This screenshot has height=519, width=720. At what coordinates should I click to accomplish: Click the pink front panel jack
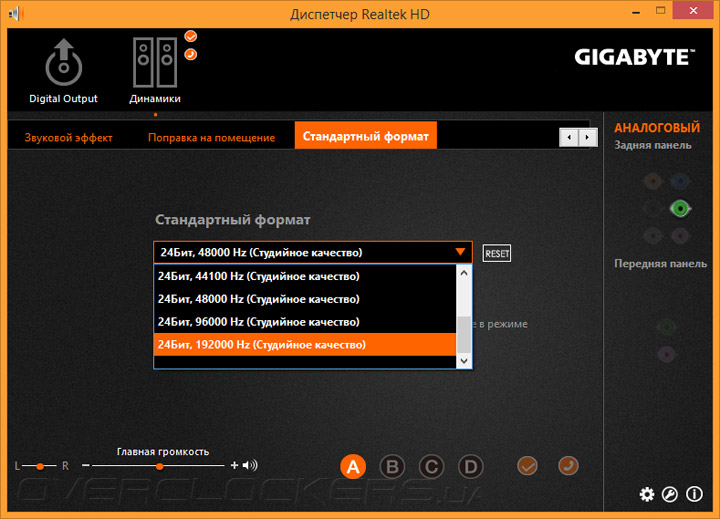(666, 354)
